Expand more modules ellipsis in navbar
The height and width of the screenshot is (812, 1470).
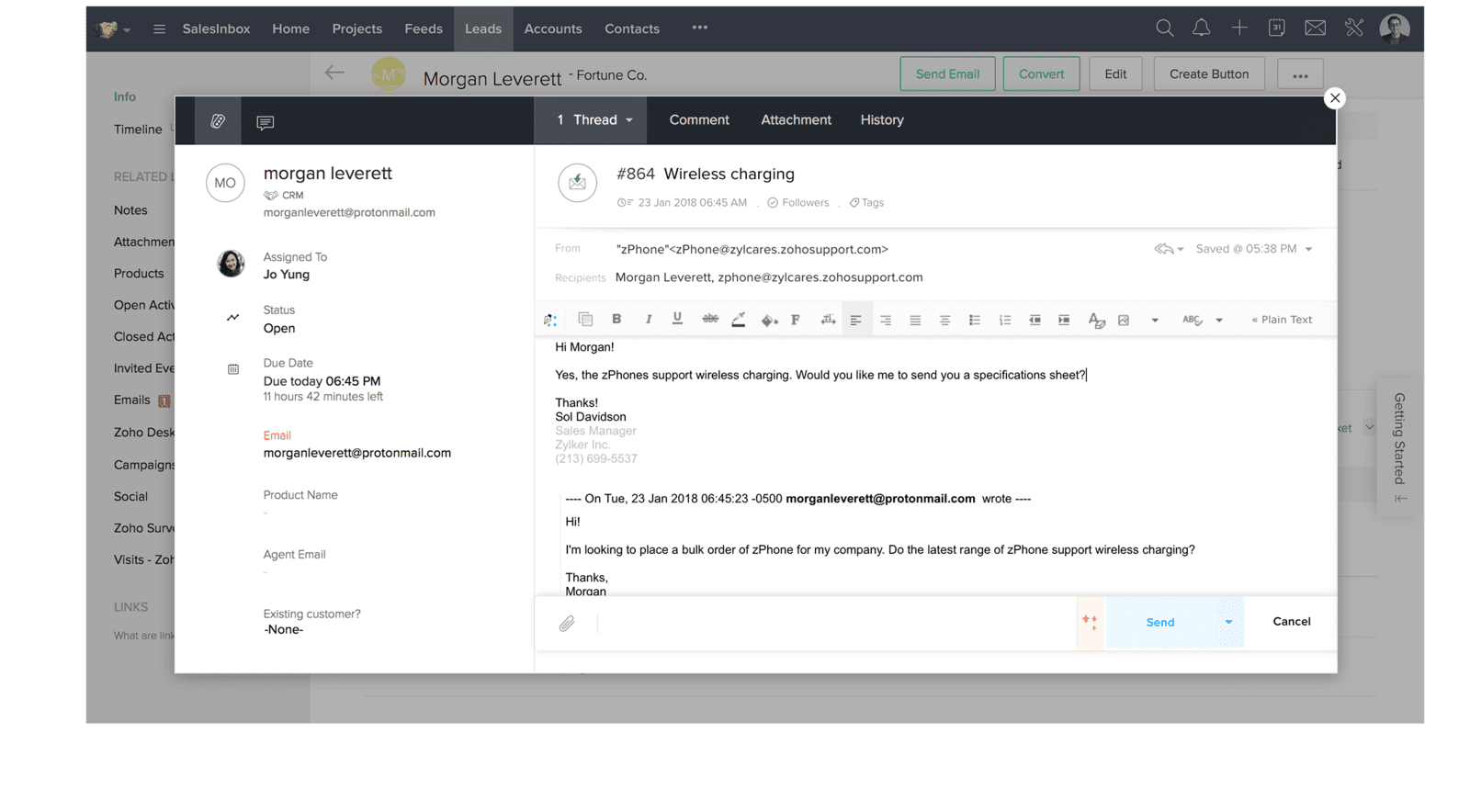point(700,28)
